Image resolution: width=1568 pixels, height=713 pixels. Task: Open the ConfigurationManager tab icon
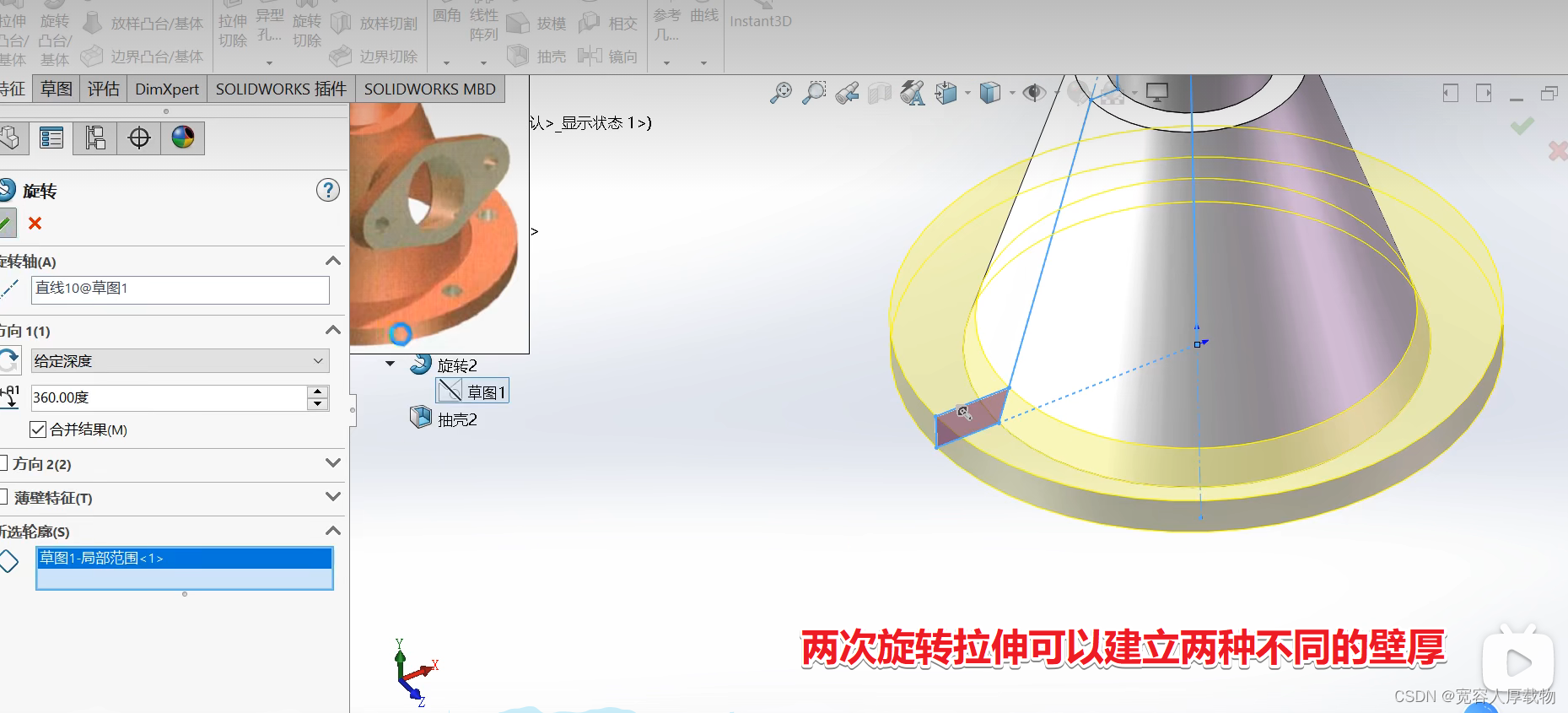coord(95,138)
